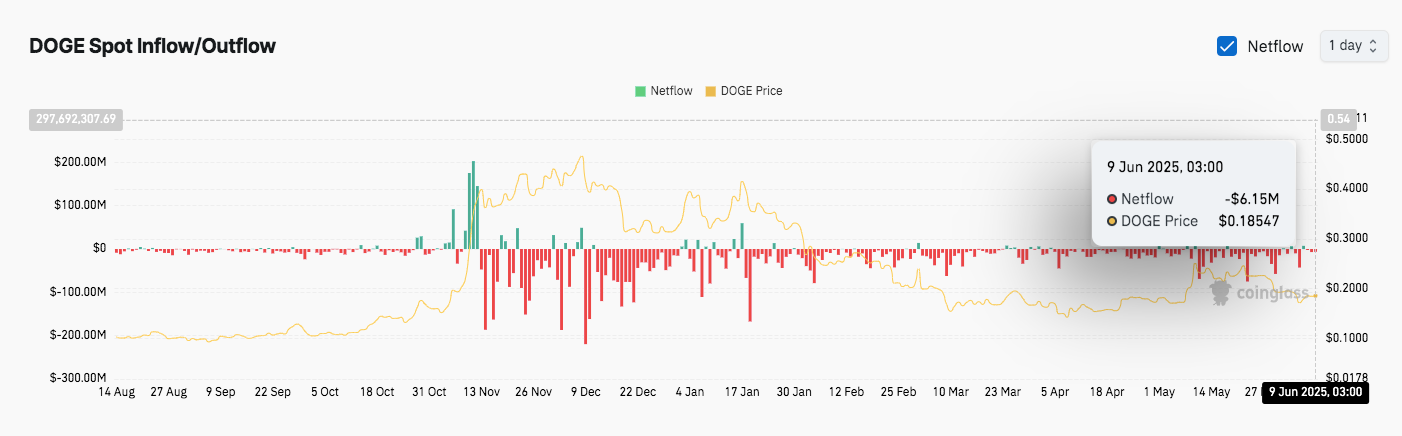Image resolution: width=1402 pixels, height=436 pixels.
Task: Click the yellow DOGE Price tooltip dot
Action: [x=1112, y=221]
